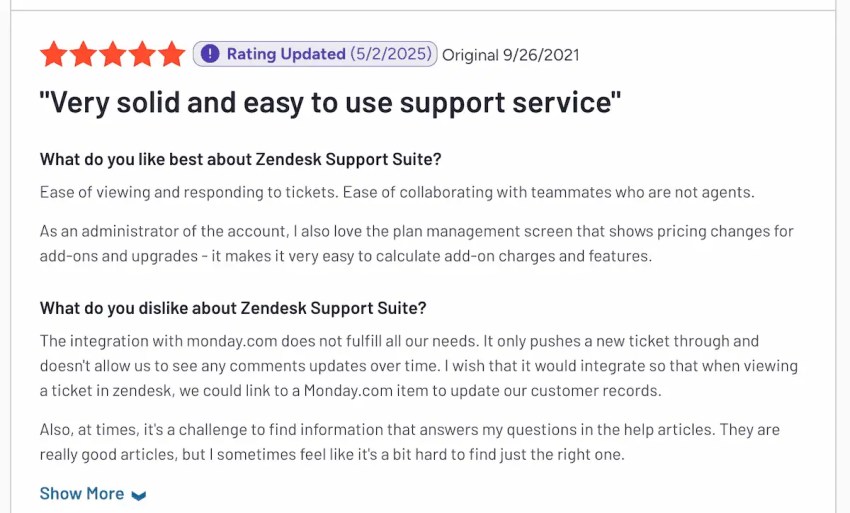Click the second orange rating star
This screenshot has width=850, height=513.
pos(83,54)
